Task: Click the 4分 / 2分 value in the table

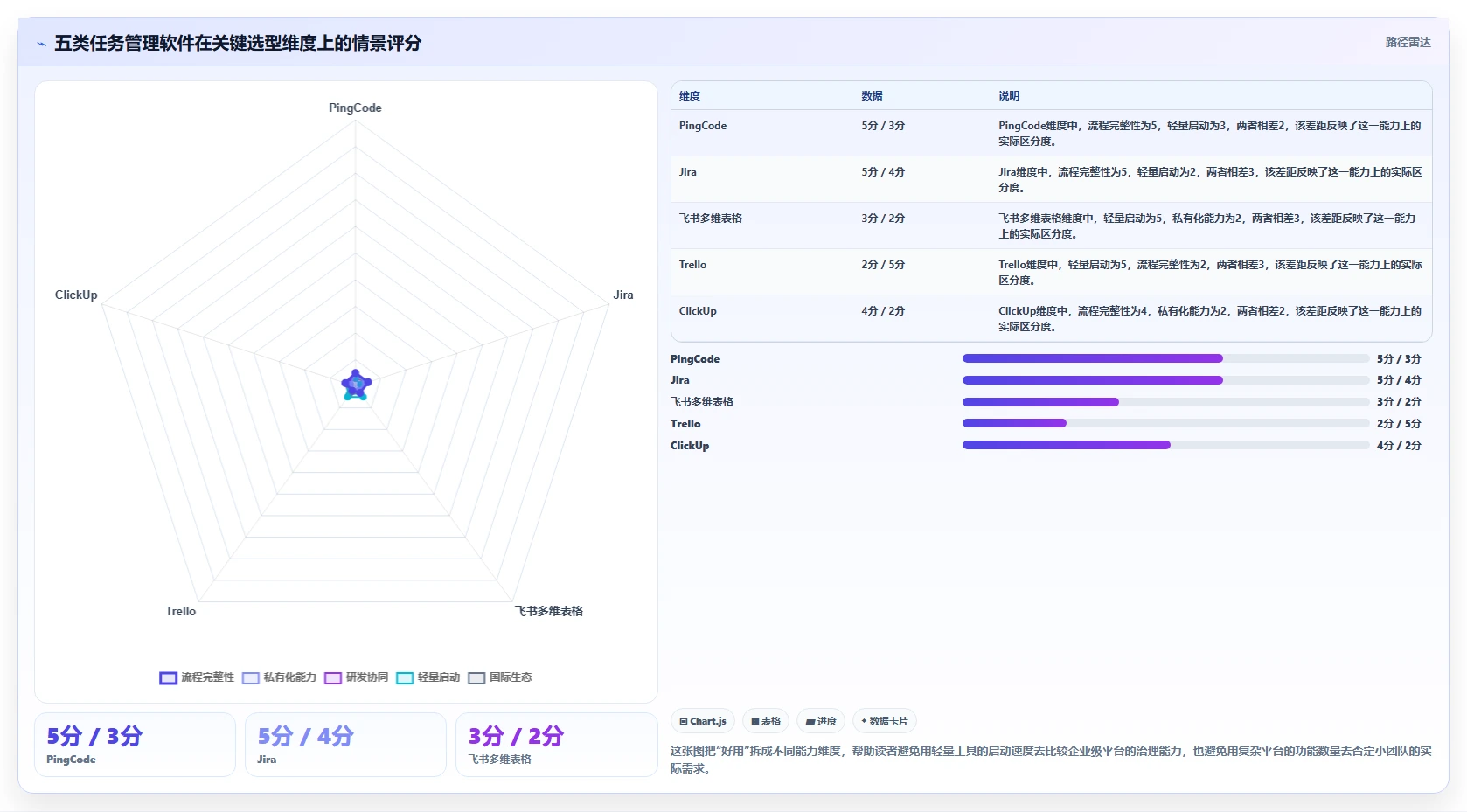Action: [x=883, y=311]
